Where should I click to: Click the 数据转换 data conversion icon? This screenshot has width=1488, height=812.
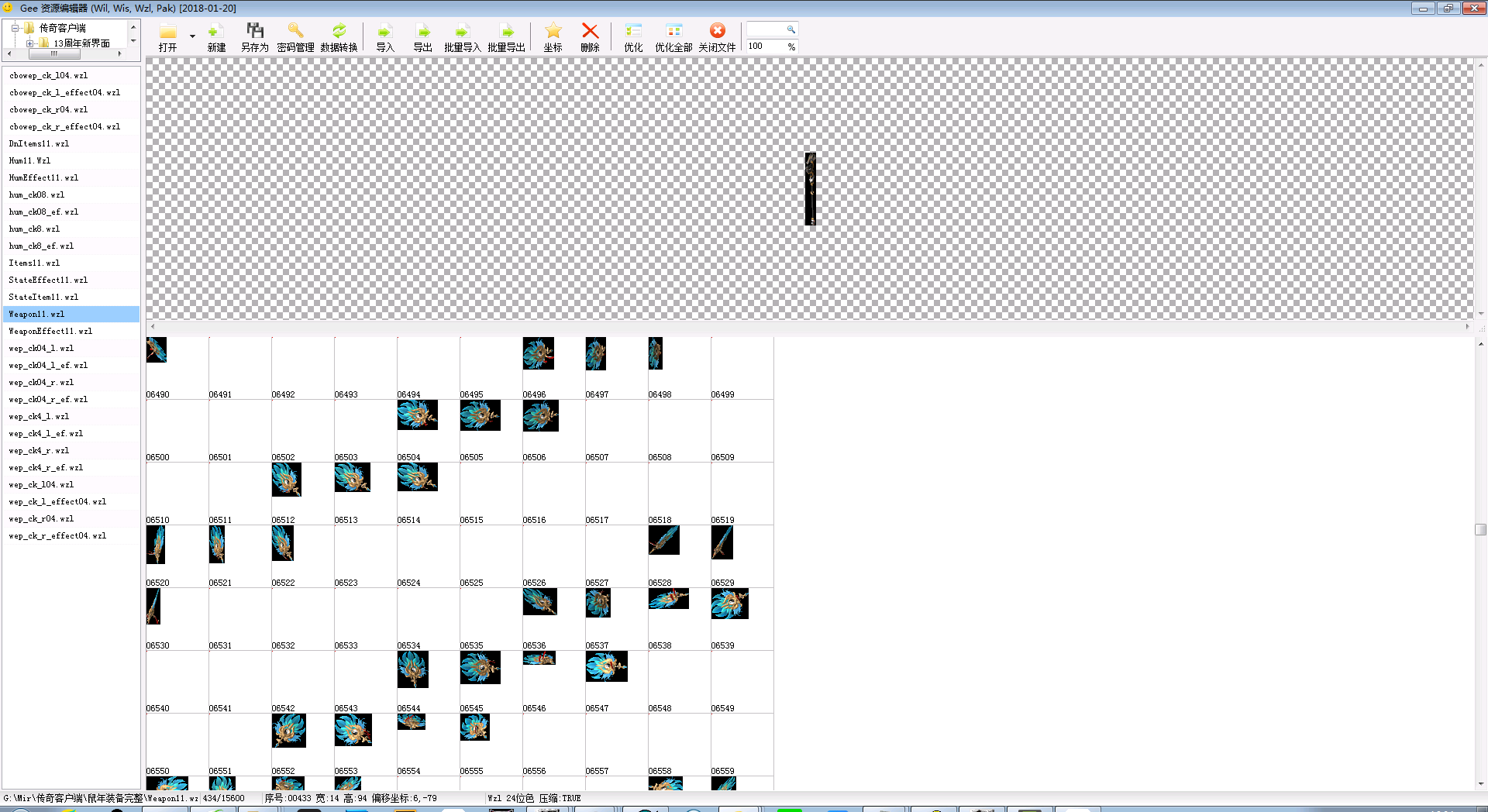pyautogui.click(x=339, y=32)
